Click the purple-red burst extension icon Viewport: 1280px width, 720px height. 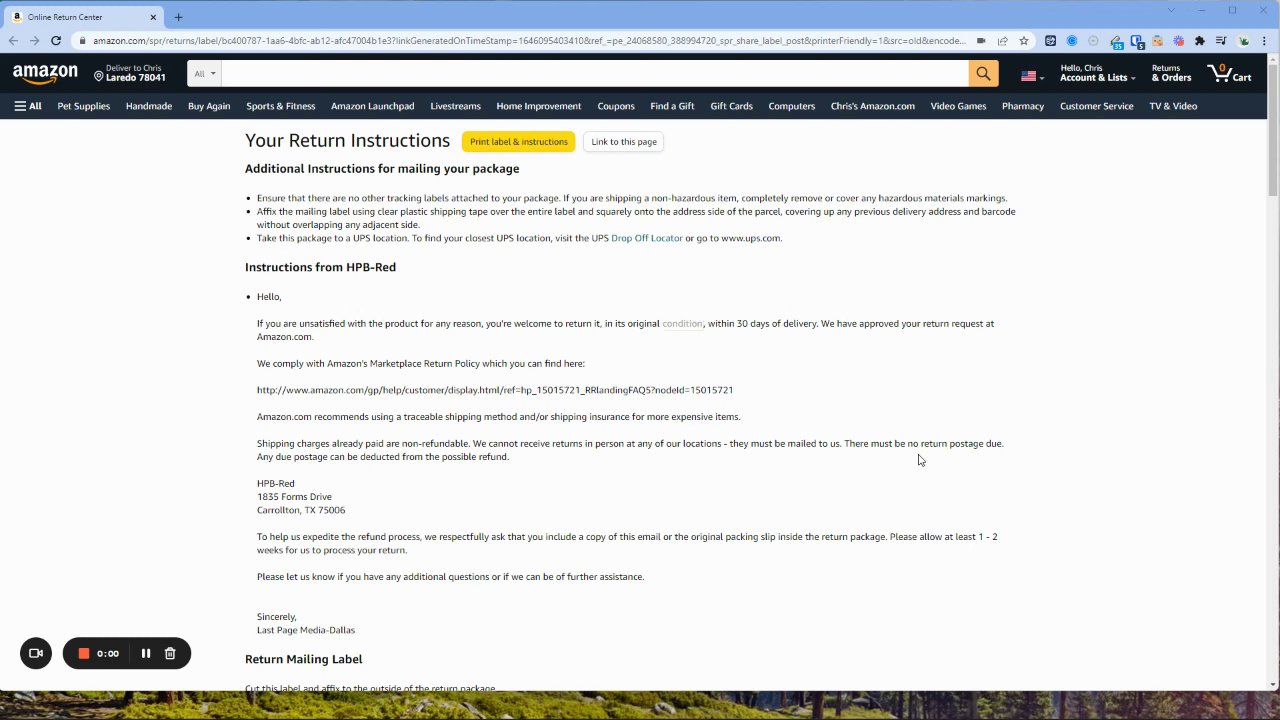pyautogui.click(x=1179, y=41)
